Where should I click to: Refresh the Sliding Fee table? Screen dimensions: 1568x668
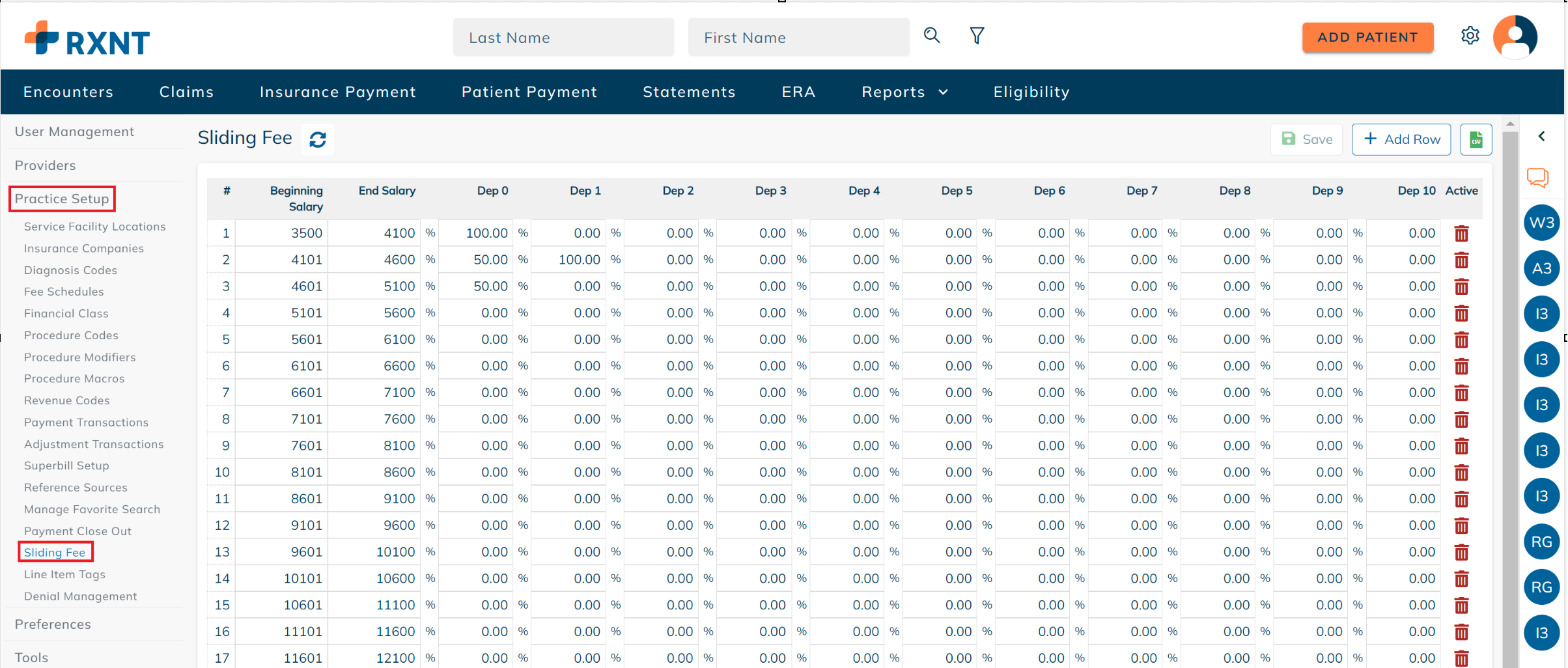coord(318,139)
